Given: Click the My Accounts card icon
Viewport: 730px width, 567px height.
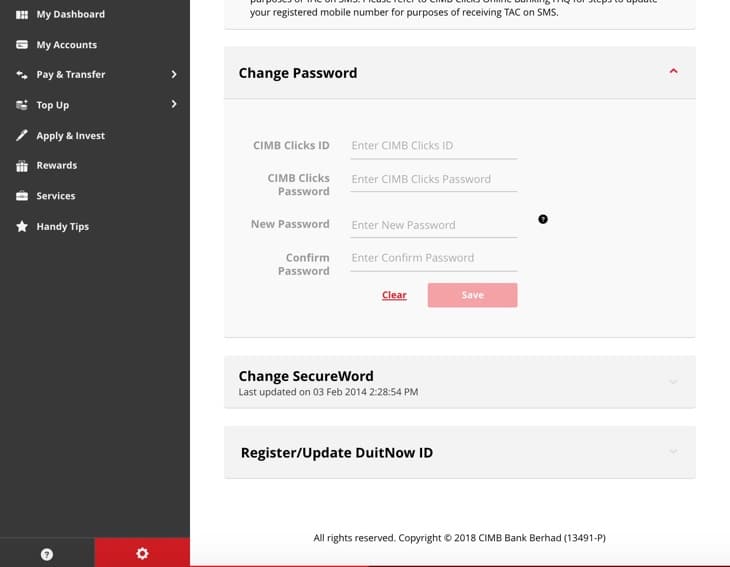Looking at the screenshot, I should 22,45.
